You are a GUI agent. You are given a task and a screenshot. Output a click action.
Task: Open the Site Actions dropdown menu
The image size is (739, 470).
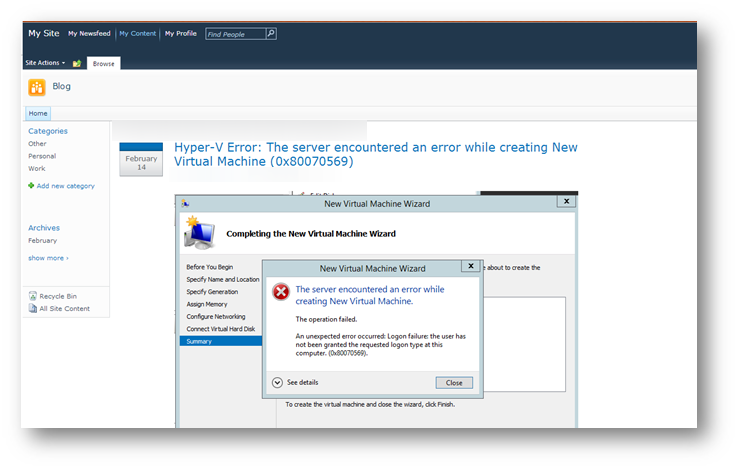click(46, 63)
